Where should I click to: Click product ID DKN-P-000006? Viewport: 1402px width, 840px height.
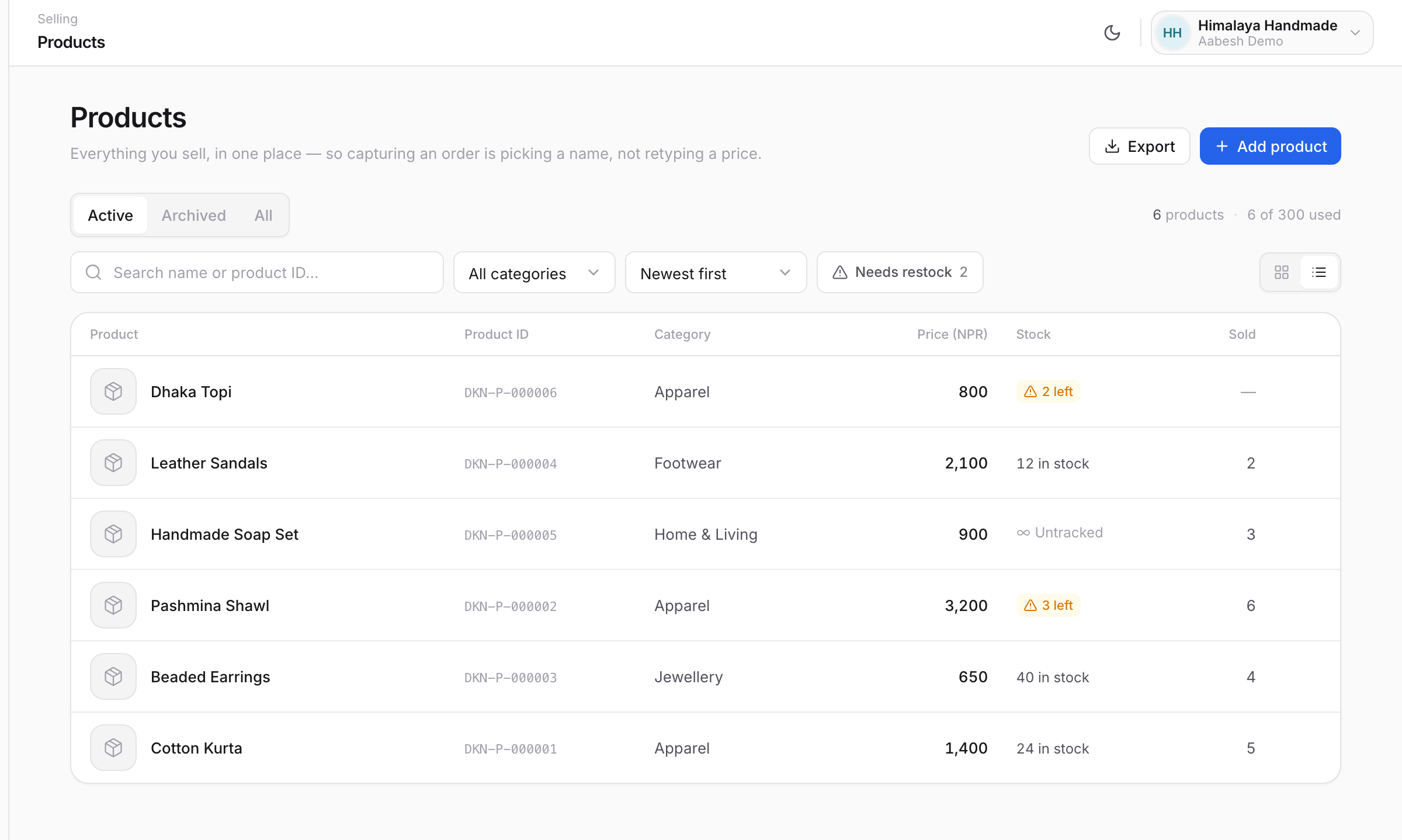pos(511,393)
